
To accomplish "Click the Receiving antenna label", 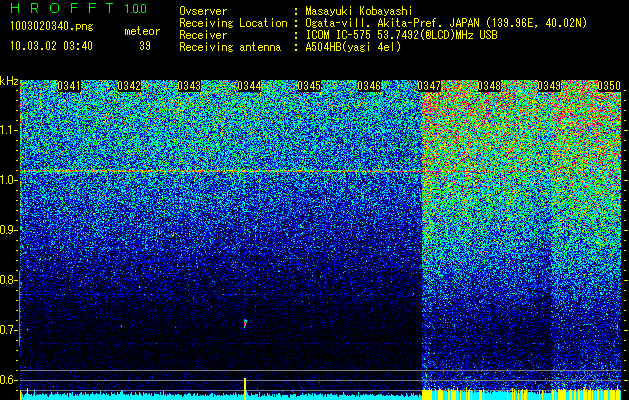I will (230, 47).
